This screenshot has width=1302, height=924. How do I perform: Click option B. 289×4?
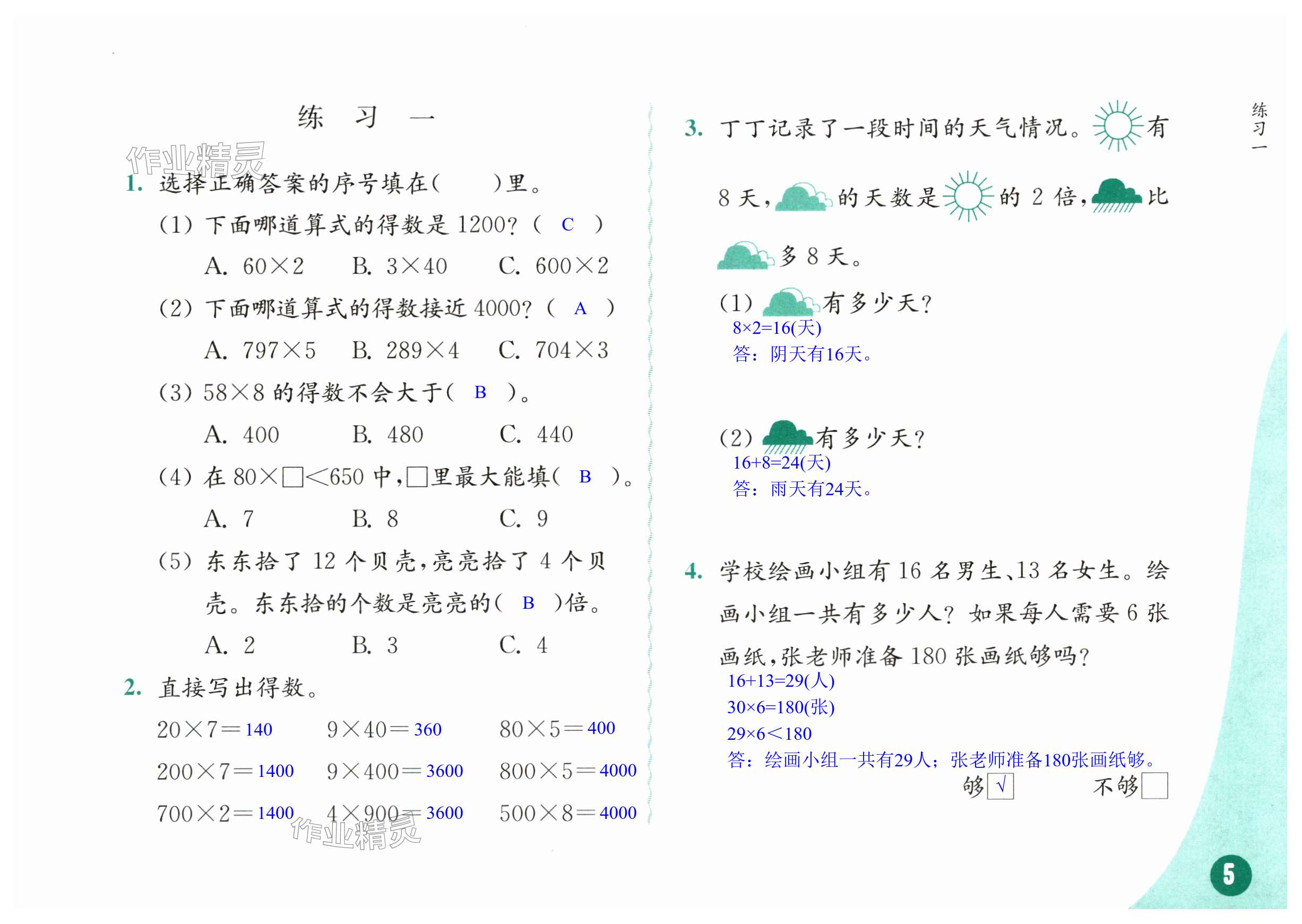click(x=405, y=350)
